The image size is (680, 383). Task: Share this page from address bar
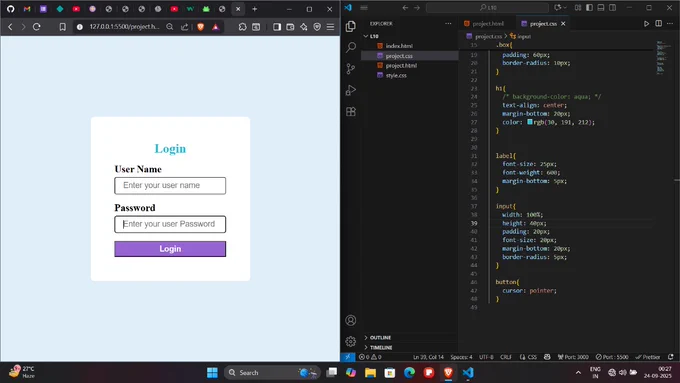(184, 27)
